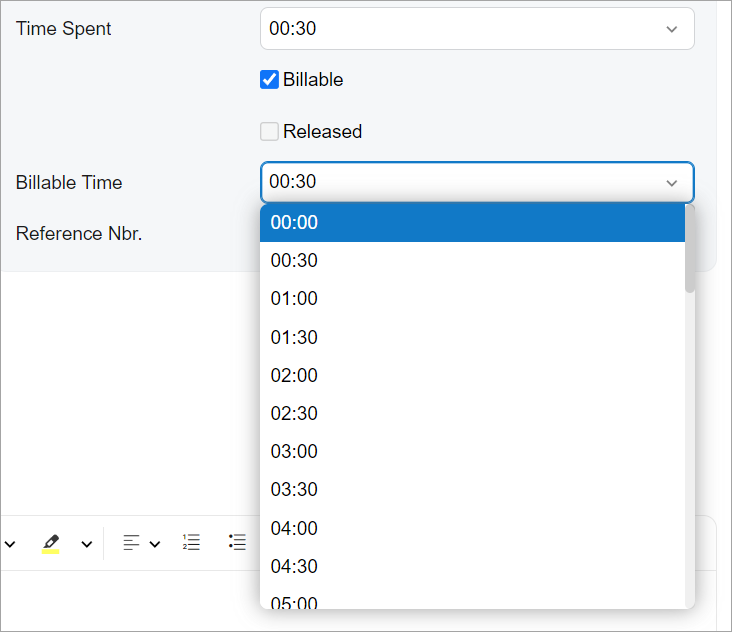Click the Billable Time input field
732x632 pixels.
[x=450, y=183]
